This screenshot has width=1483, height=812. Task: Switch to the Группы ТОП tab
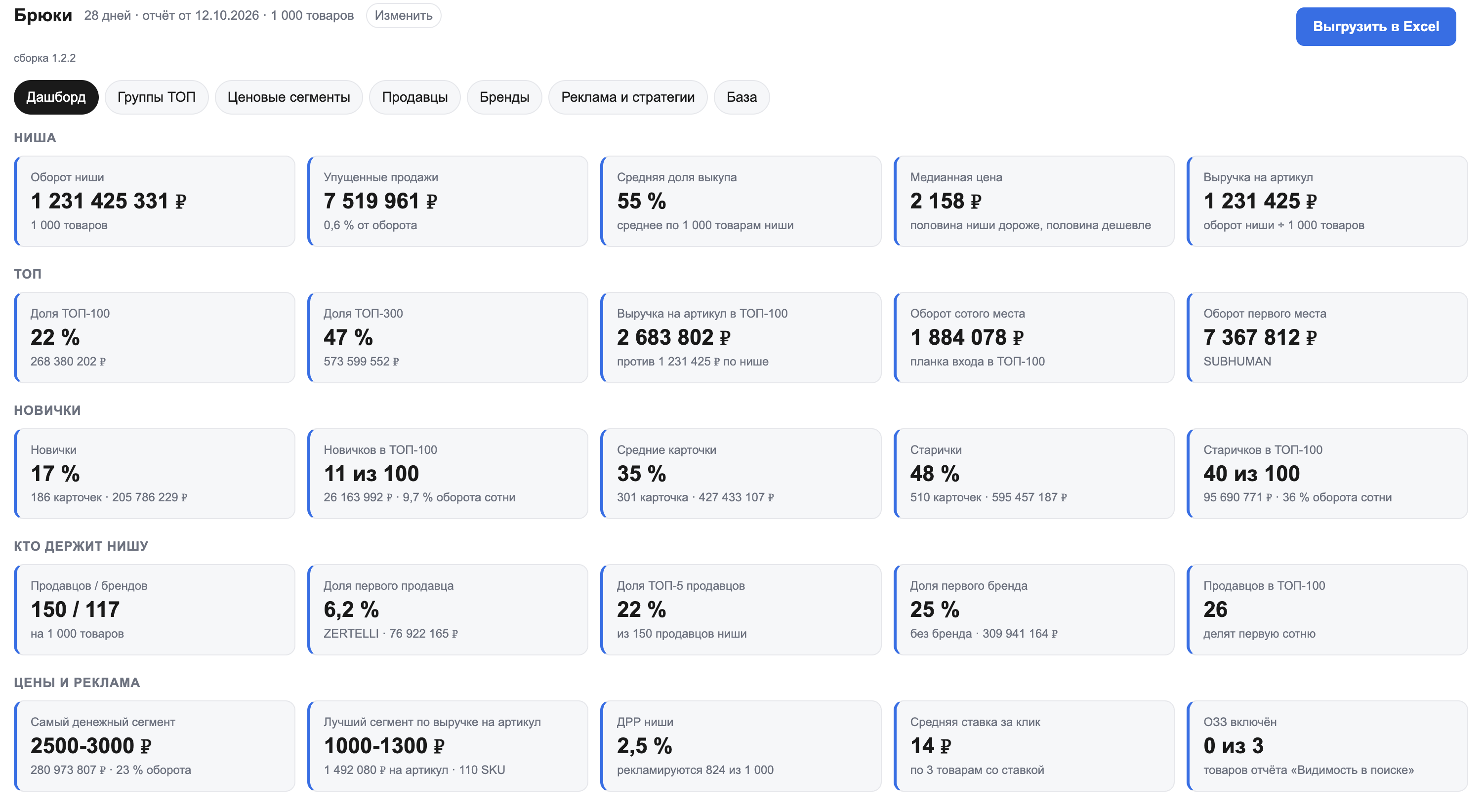pos(156,97)
